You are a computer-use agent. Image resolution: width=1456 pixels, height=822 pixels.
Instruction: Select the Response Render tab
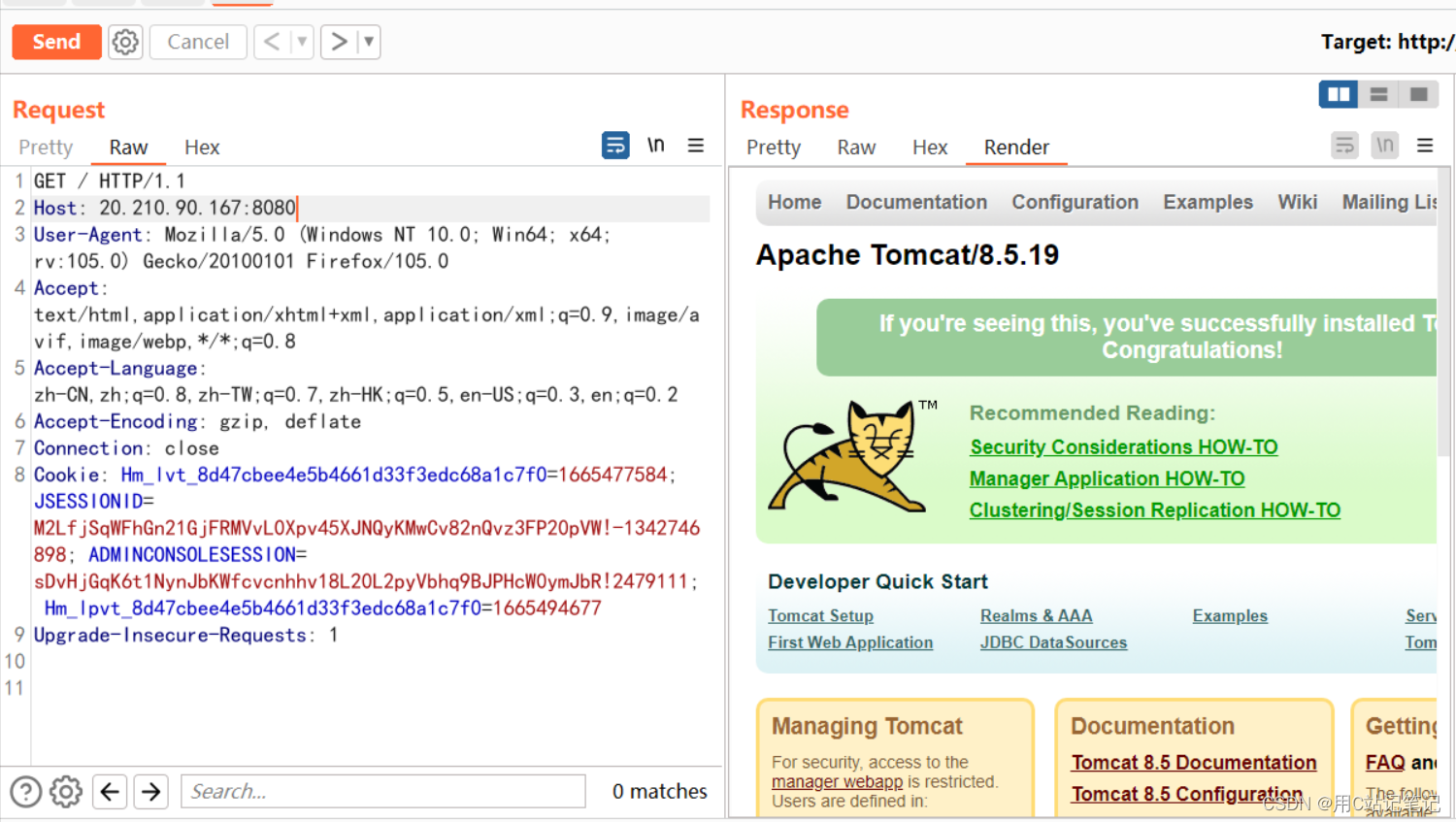point(1016,148)
